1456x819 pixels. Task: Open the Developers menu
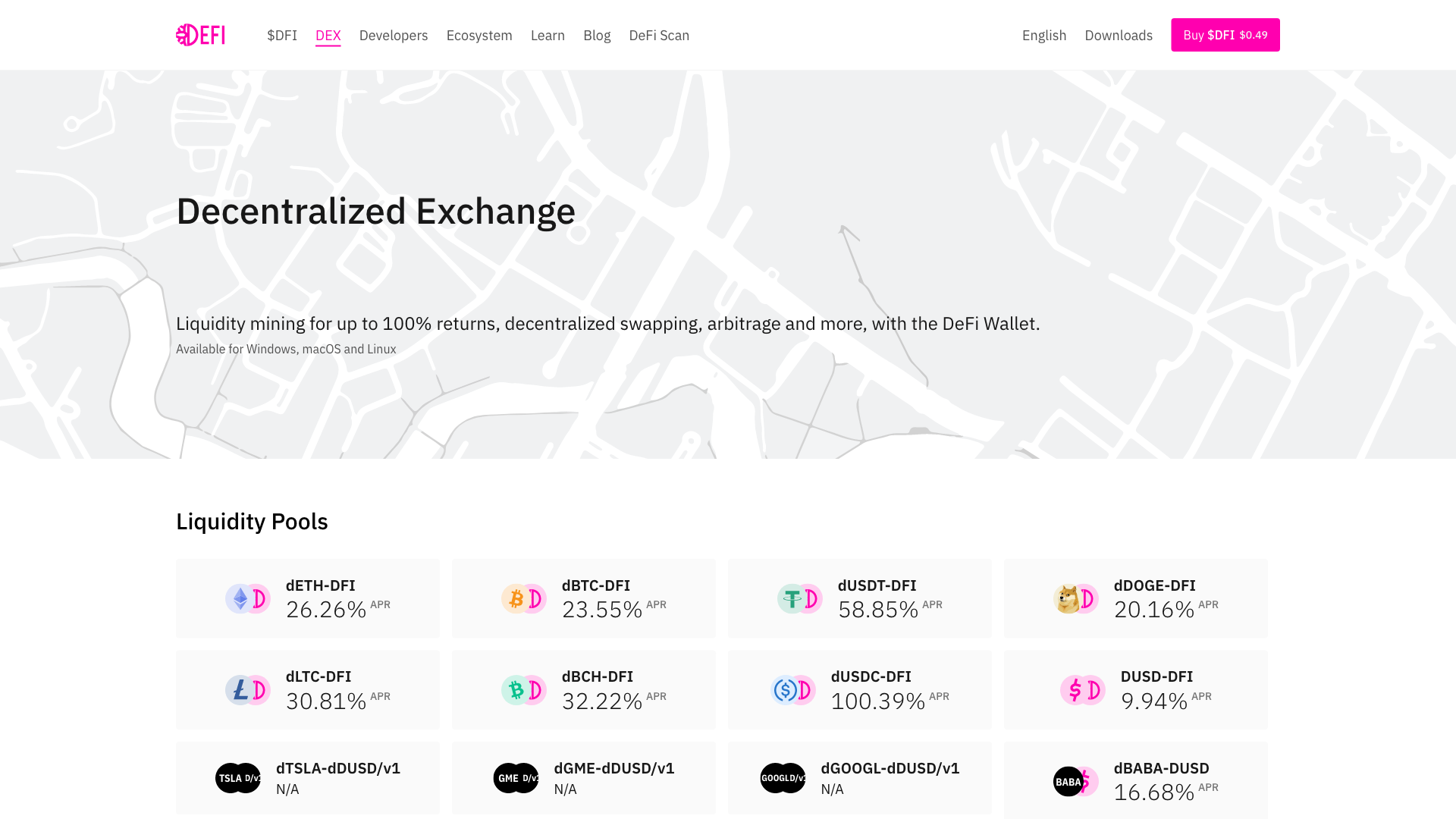coord(394,36)
